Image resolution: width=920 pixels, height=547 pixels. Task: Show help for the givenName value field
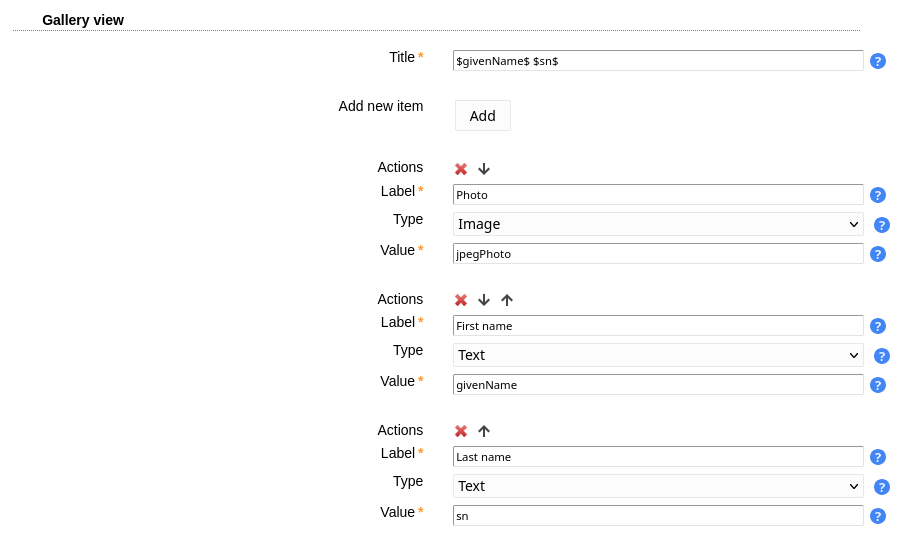(878, 385)
